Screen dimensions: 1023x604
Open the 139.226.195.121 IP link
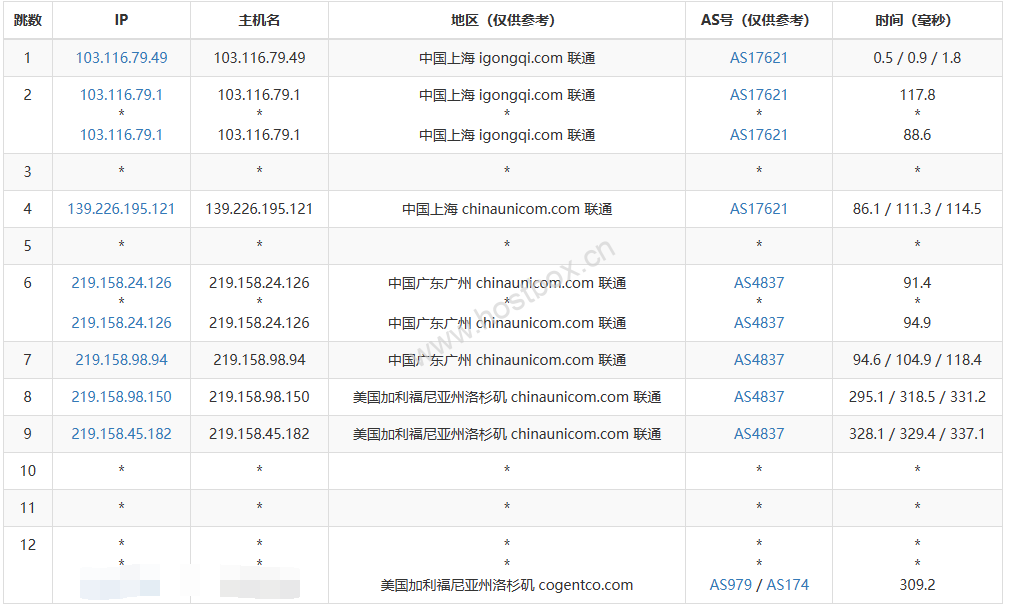pos(121,209)
